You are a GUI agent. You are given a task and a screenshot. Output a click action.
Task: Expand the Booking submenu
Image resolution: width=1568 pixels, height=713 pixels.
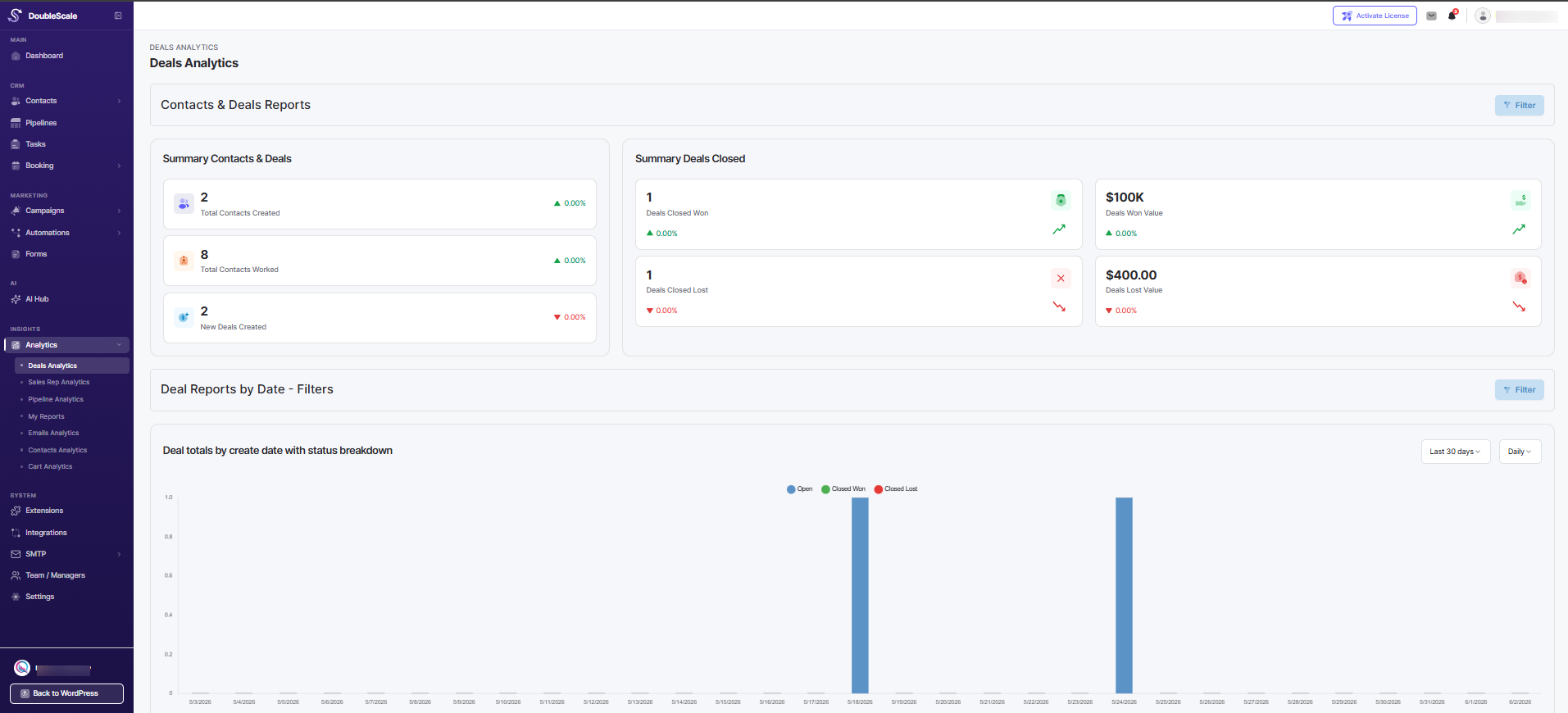119,166
